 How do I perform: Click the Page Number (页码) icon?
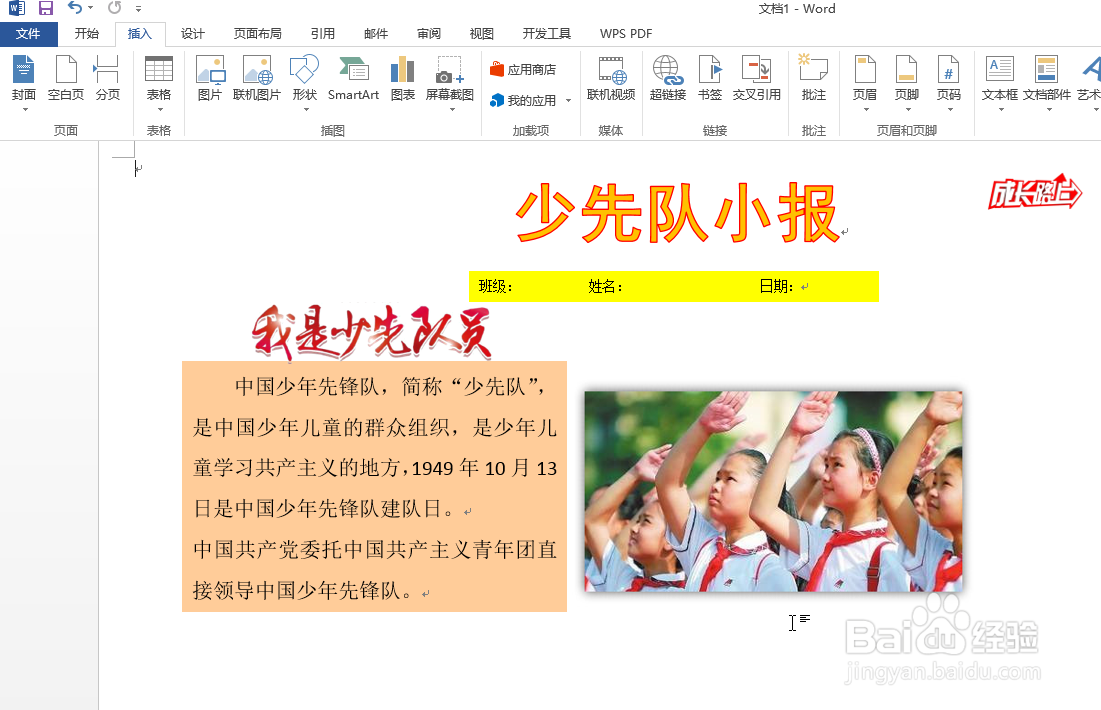[948, 70]
